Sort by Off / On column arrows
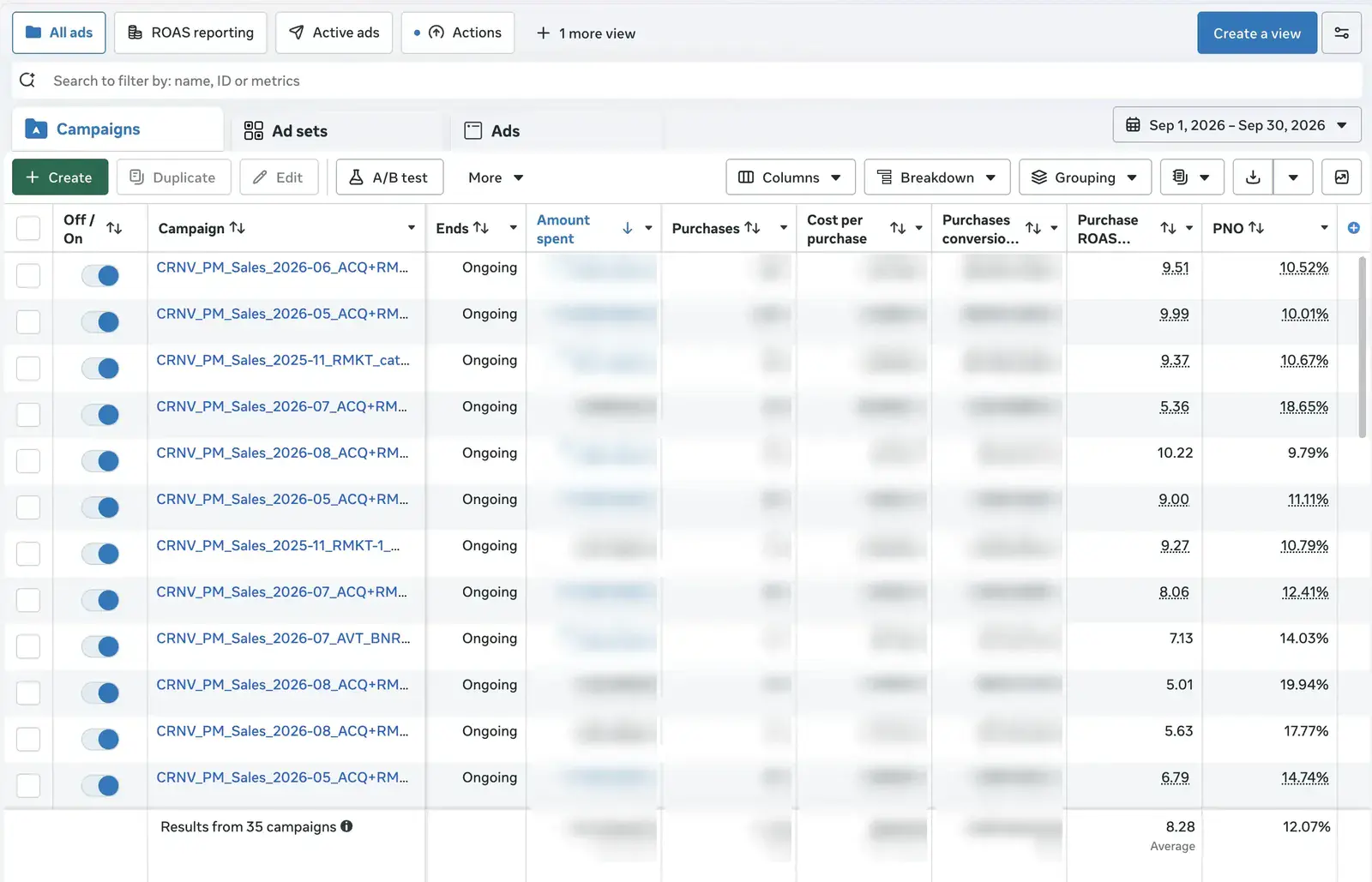Image resolution: width=1372 pixels, height=882 pixels. click(114, 228)
